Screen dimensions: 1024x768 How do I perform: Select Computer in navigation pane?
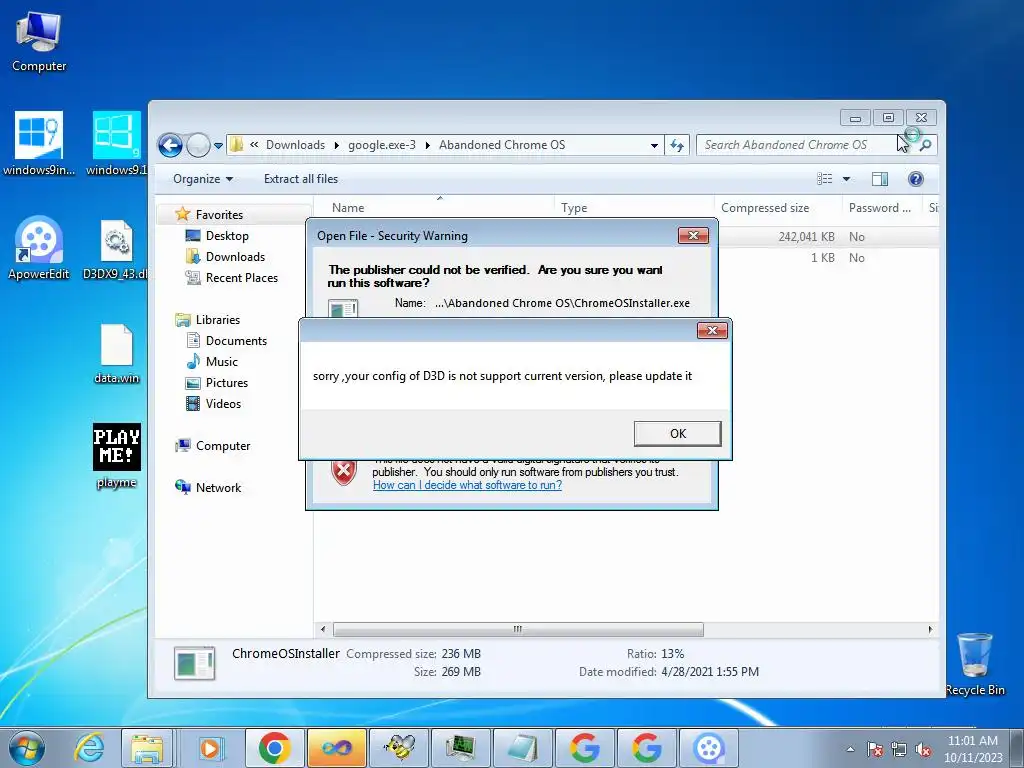tap(223, 446)
